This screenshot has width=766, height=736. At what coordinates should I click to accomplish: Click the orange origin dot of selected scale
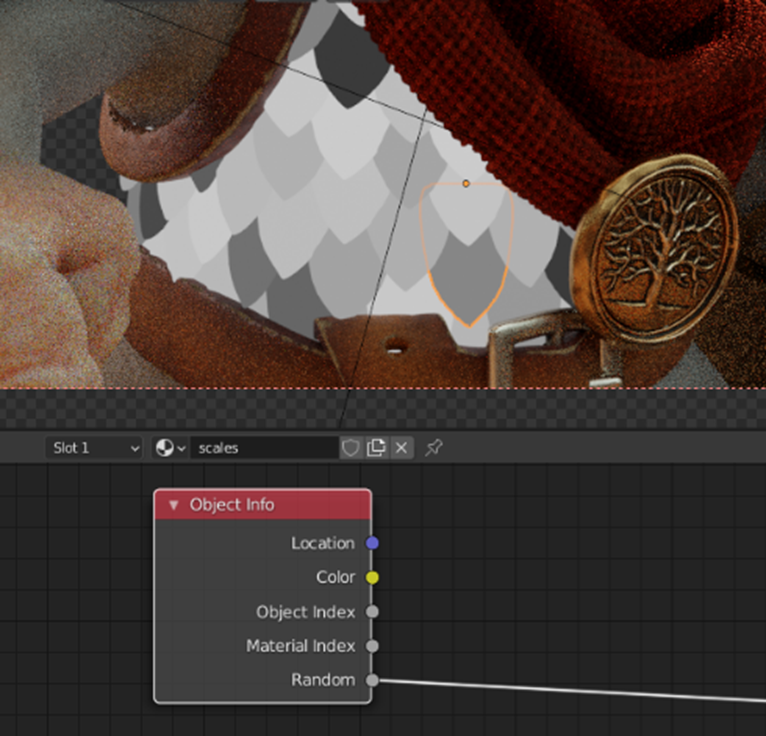[466, 184]
